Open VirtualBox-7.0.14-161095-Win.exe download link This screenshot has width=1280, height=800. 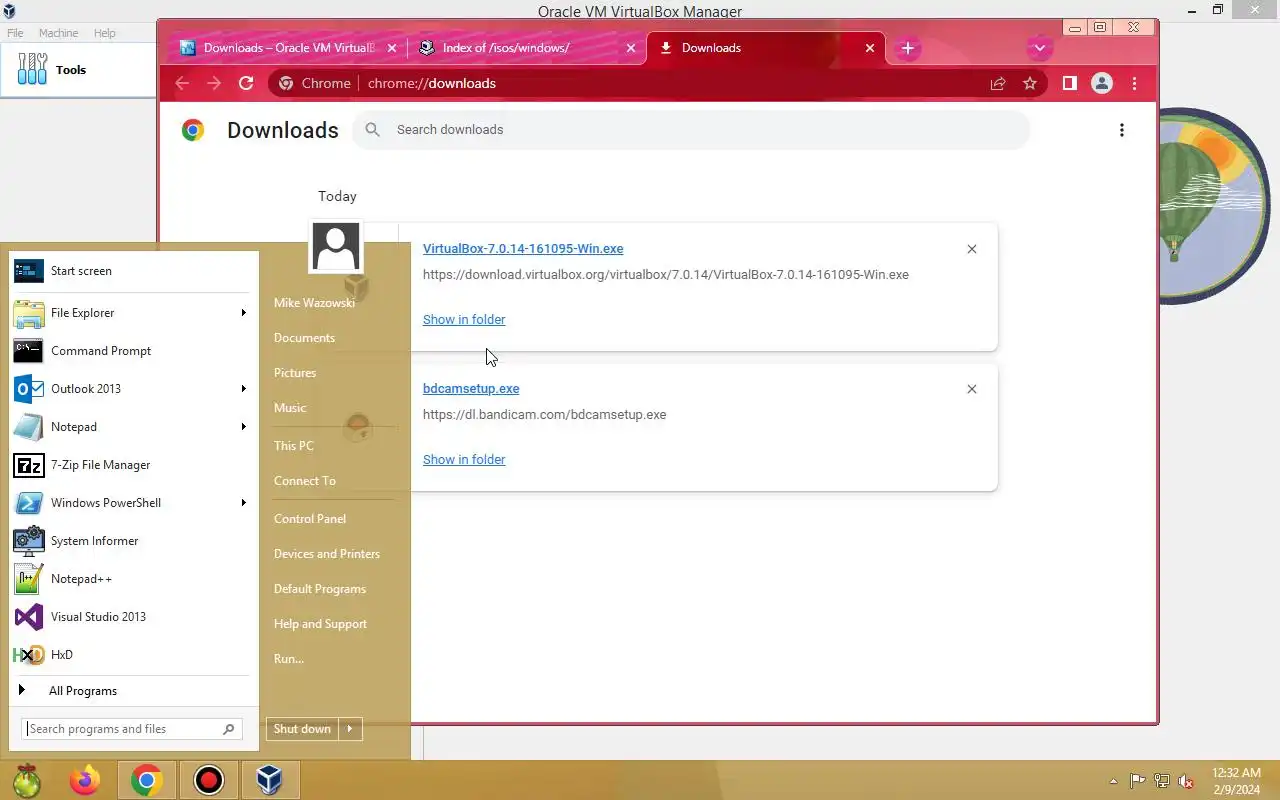tap(523, 249)
